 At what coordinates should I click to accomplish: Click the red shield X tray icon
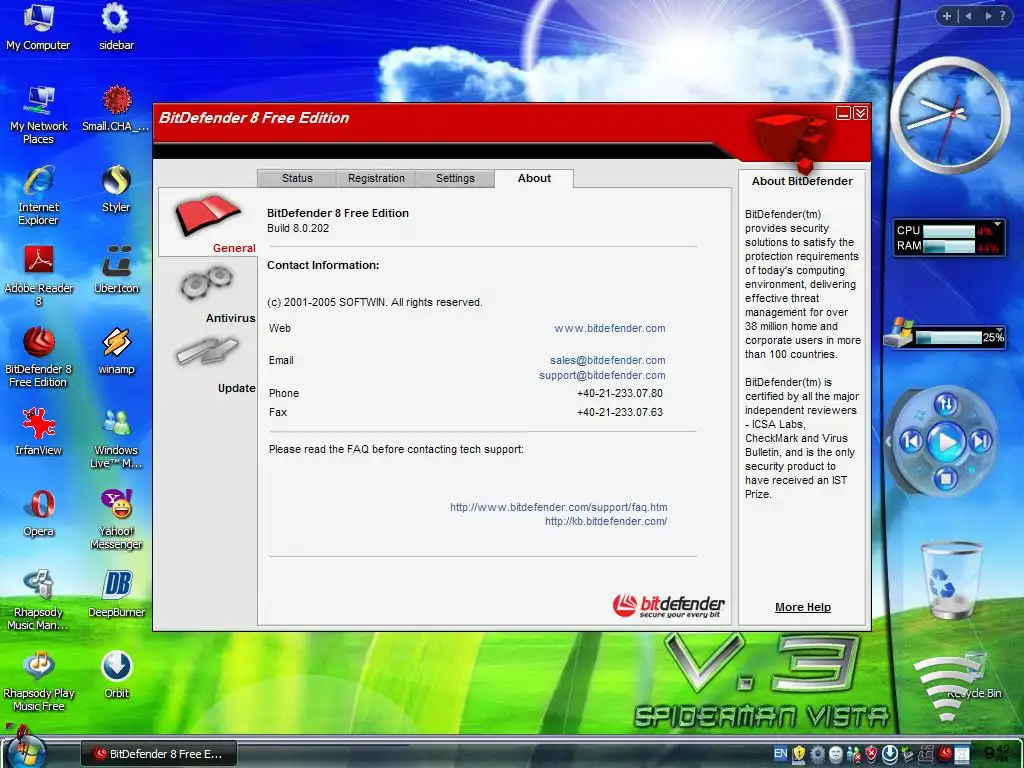click(x=871, y=754)
